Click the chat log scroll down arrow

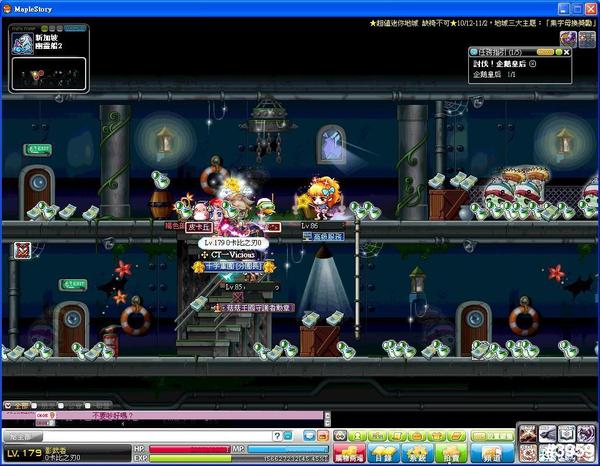point(327,423)
